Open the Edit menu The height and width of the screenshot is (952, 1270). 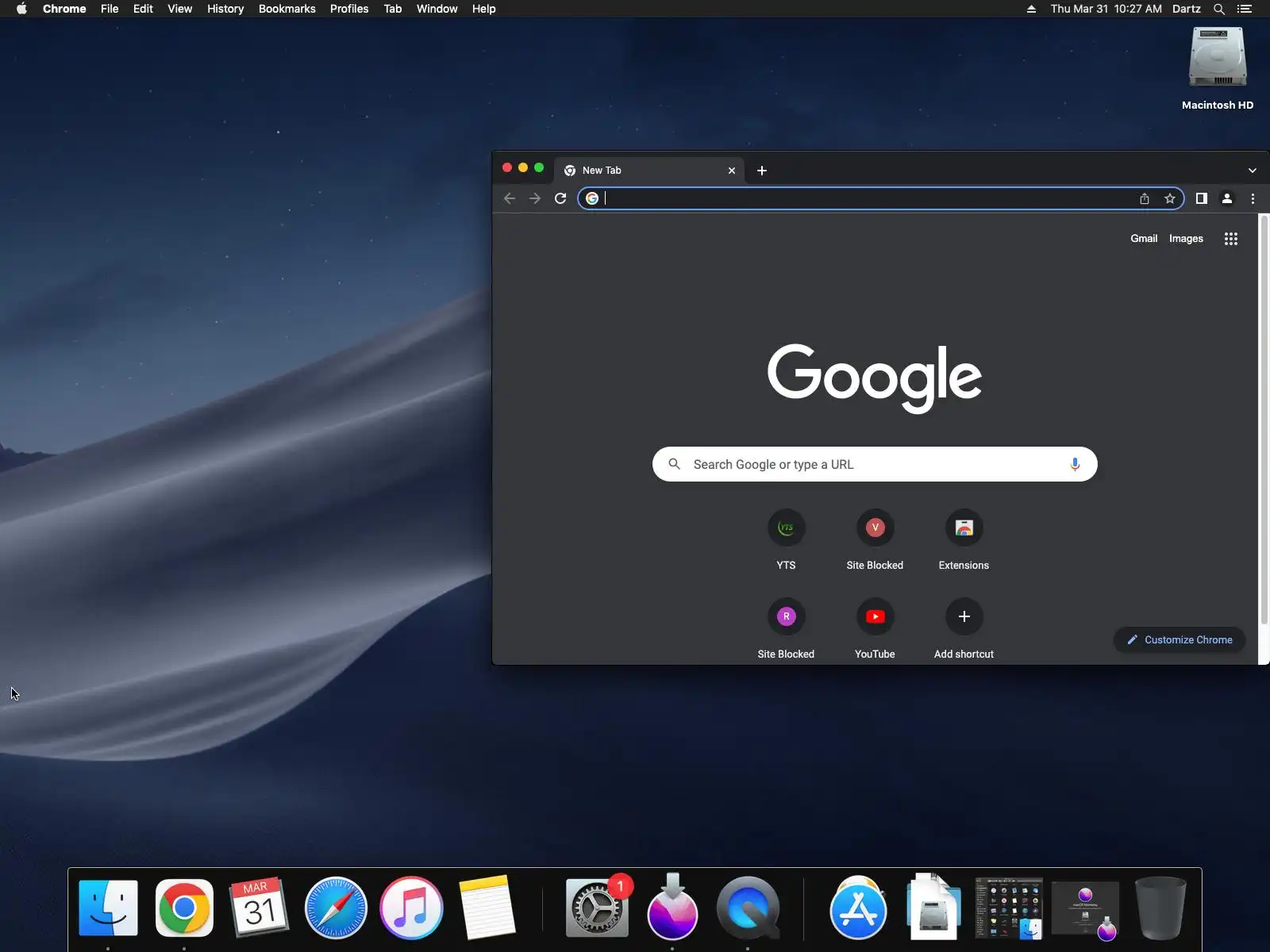click(x=143, y=9)
